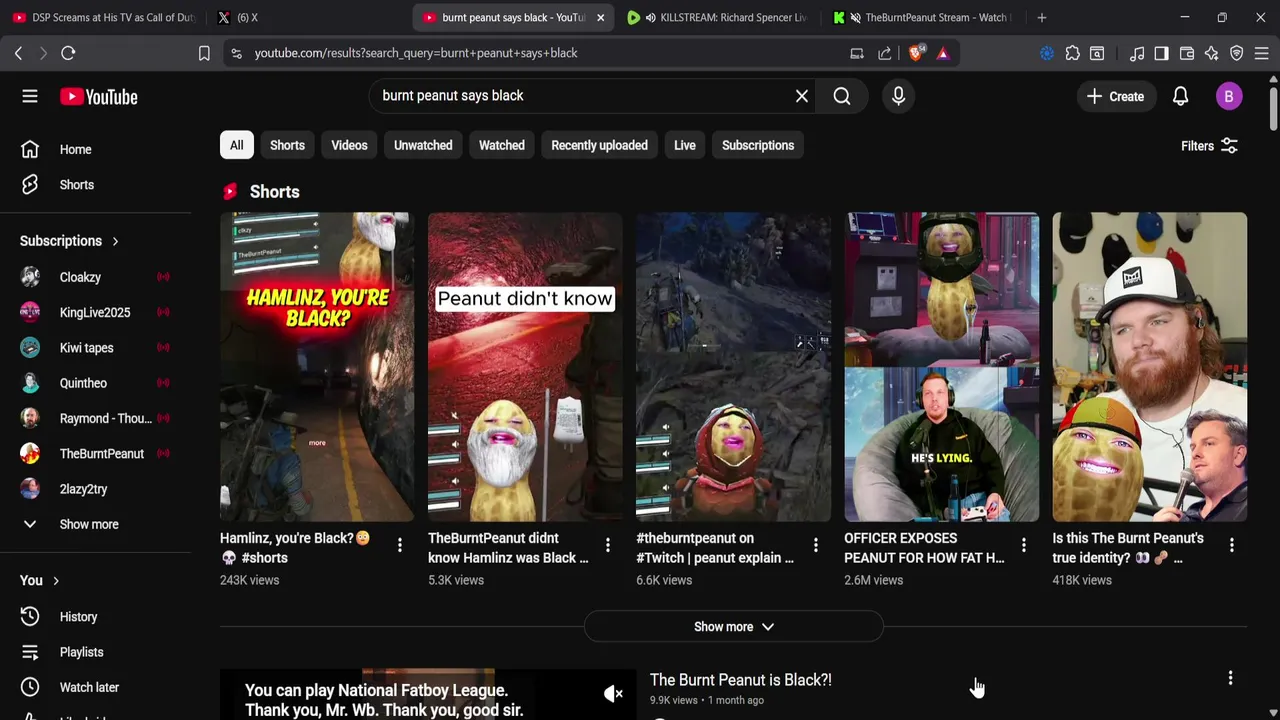Select the Subscriptions filter chip
This screenshot has height=720, width=1280.
[758, 145]
